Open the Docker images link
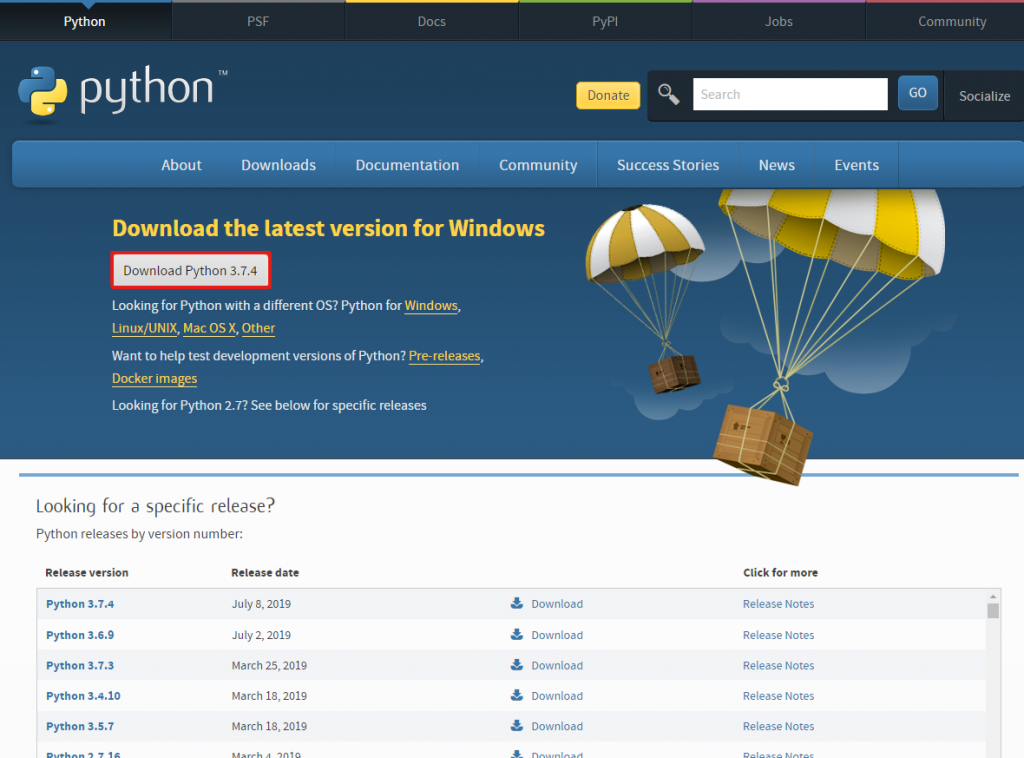The width and height of the screenshot is (1024, 758). pos(154,379)
